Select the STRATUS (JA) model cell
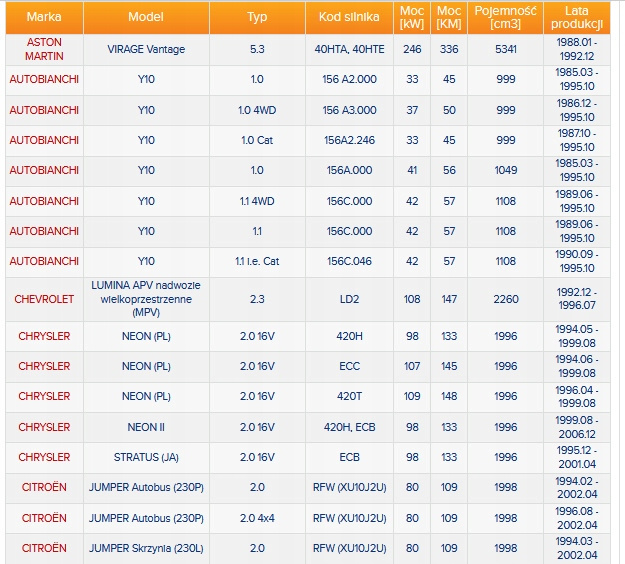Image resolution: width=625 pixels, height=564 pixels. coord(146,457)
